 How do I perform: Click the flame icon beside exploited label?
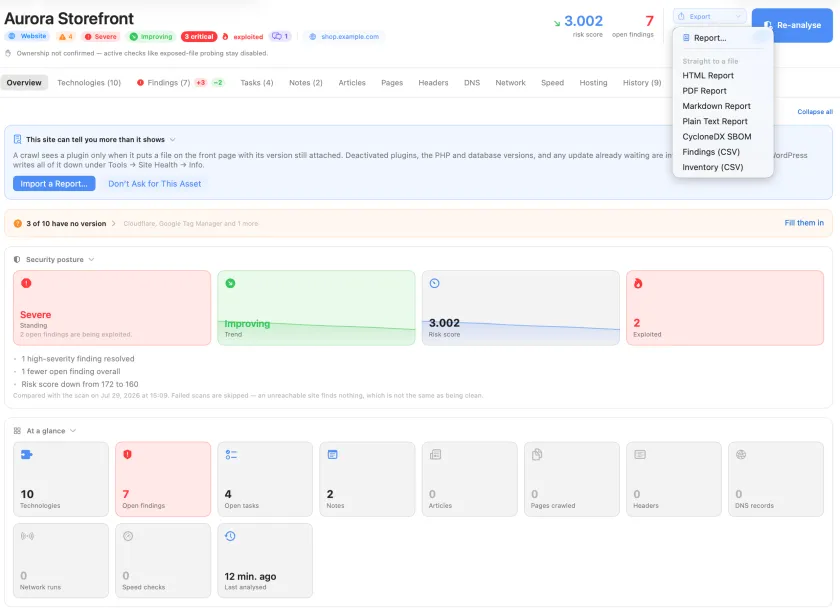(225, 36)
